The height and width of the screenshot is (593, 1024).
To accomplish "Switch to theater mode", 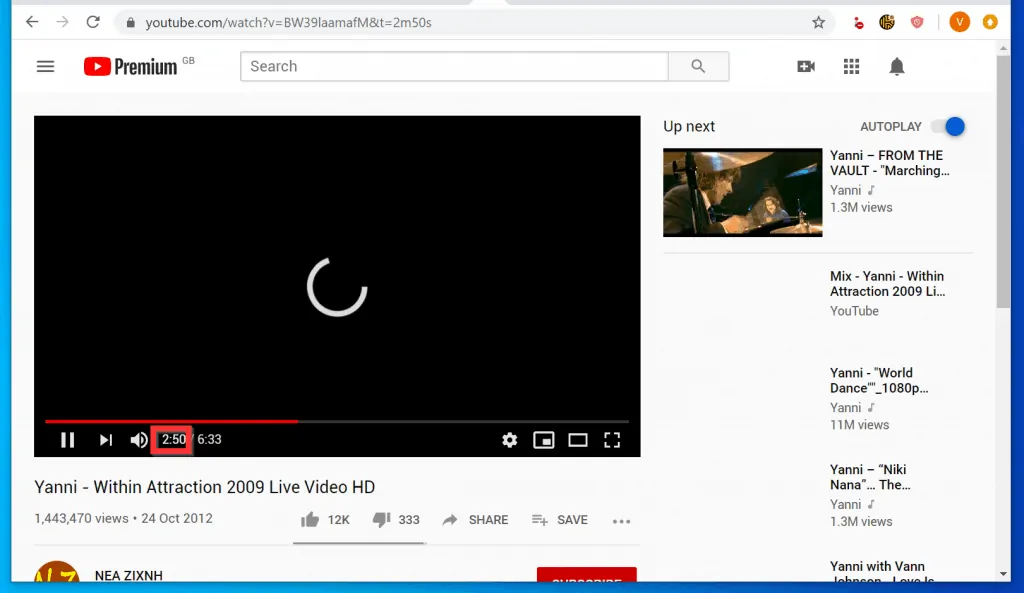I will (x=578, y=440).
